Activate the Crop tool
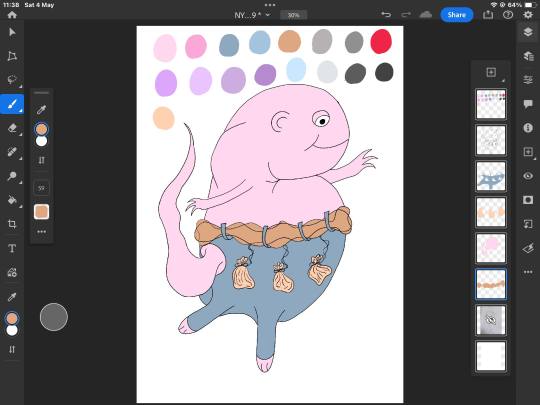This screenshot has height=405, width=540. pyautogui.click(x=12, y=224)
